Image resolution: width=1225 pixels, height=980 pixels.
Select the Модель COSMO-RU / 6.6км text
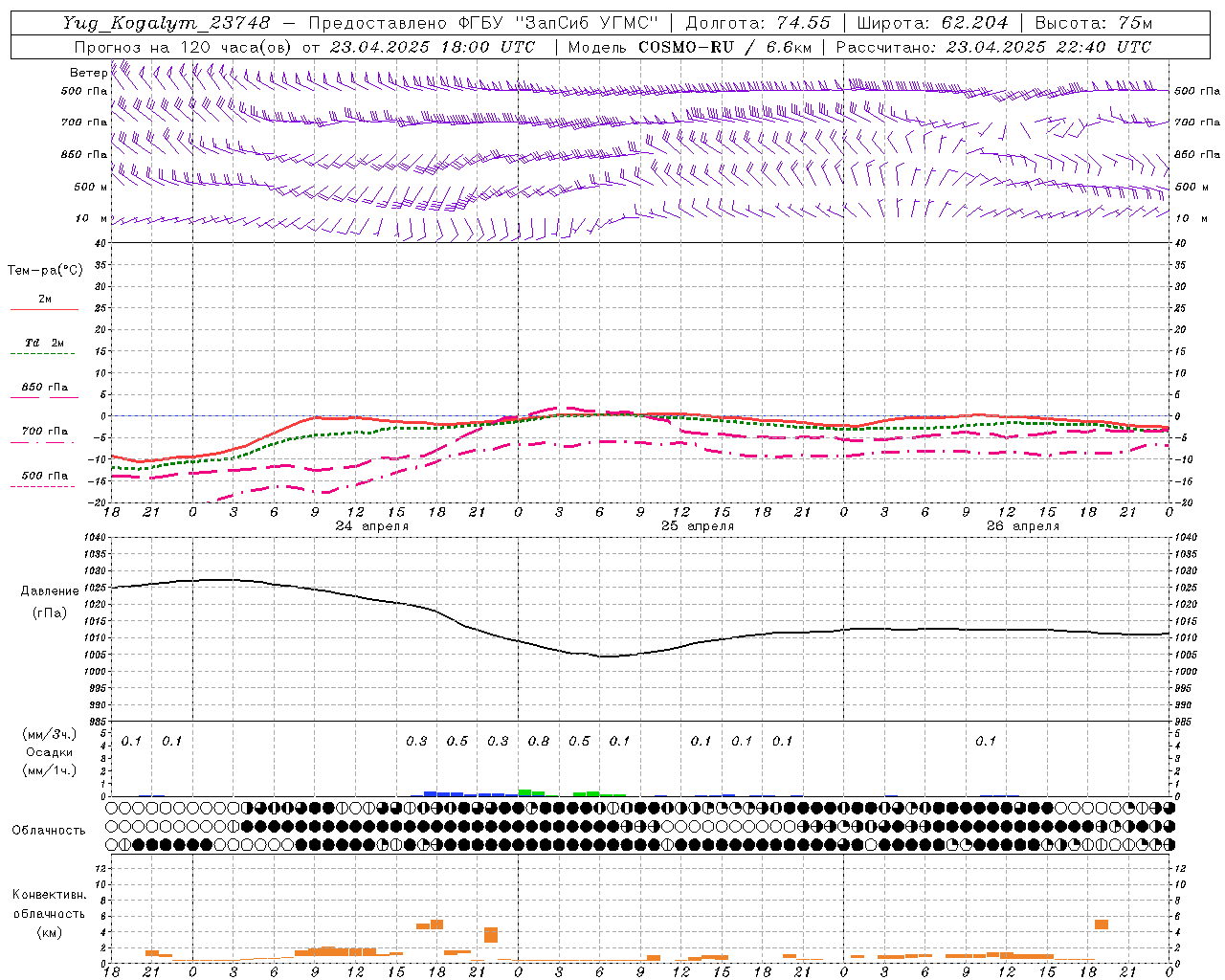(x=690, y=47)
